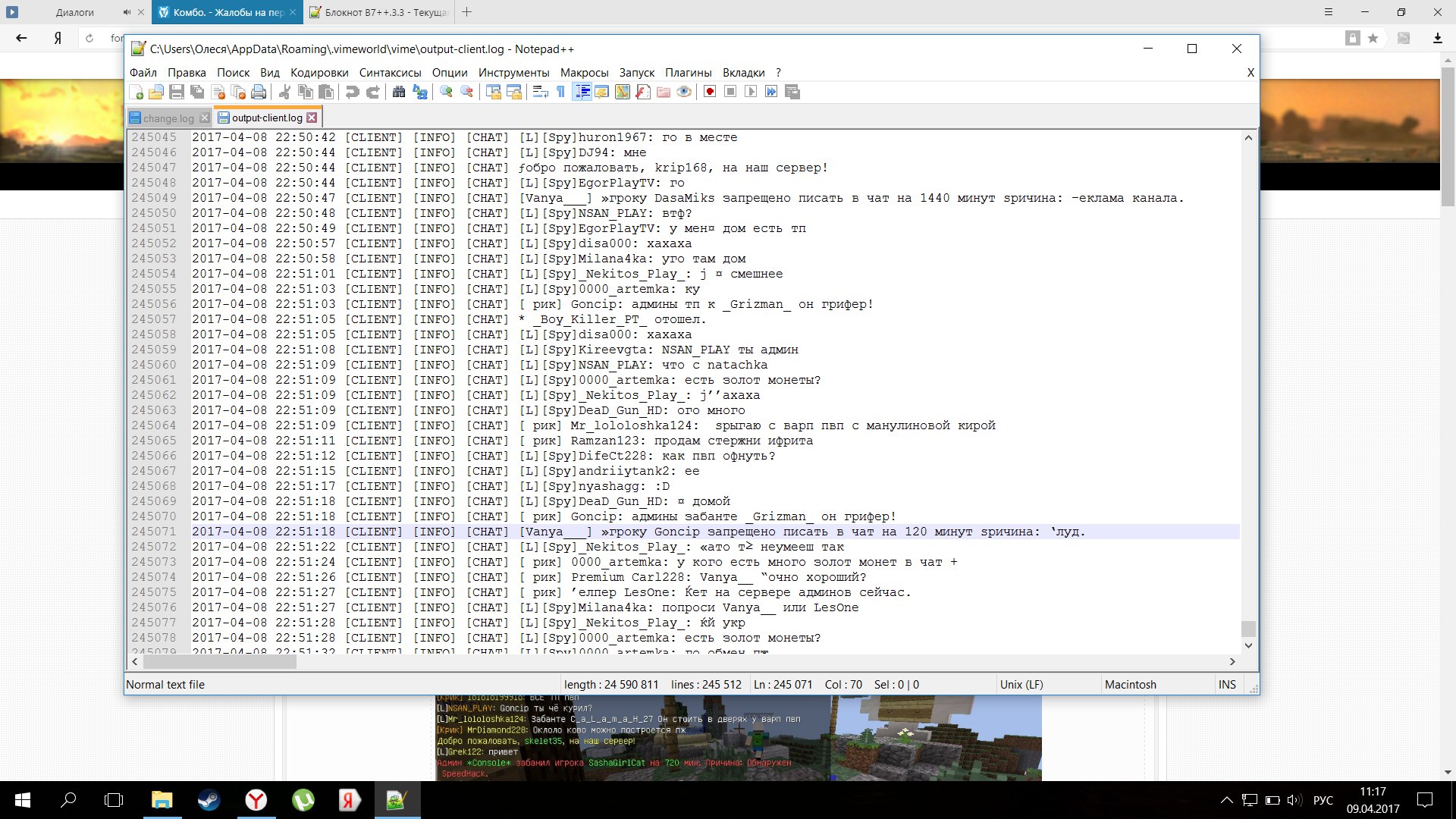Click the Save icon in toolbar

pos(176,92)
